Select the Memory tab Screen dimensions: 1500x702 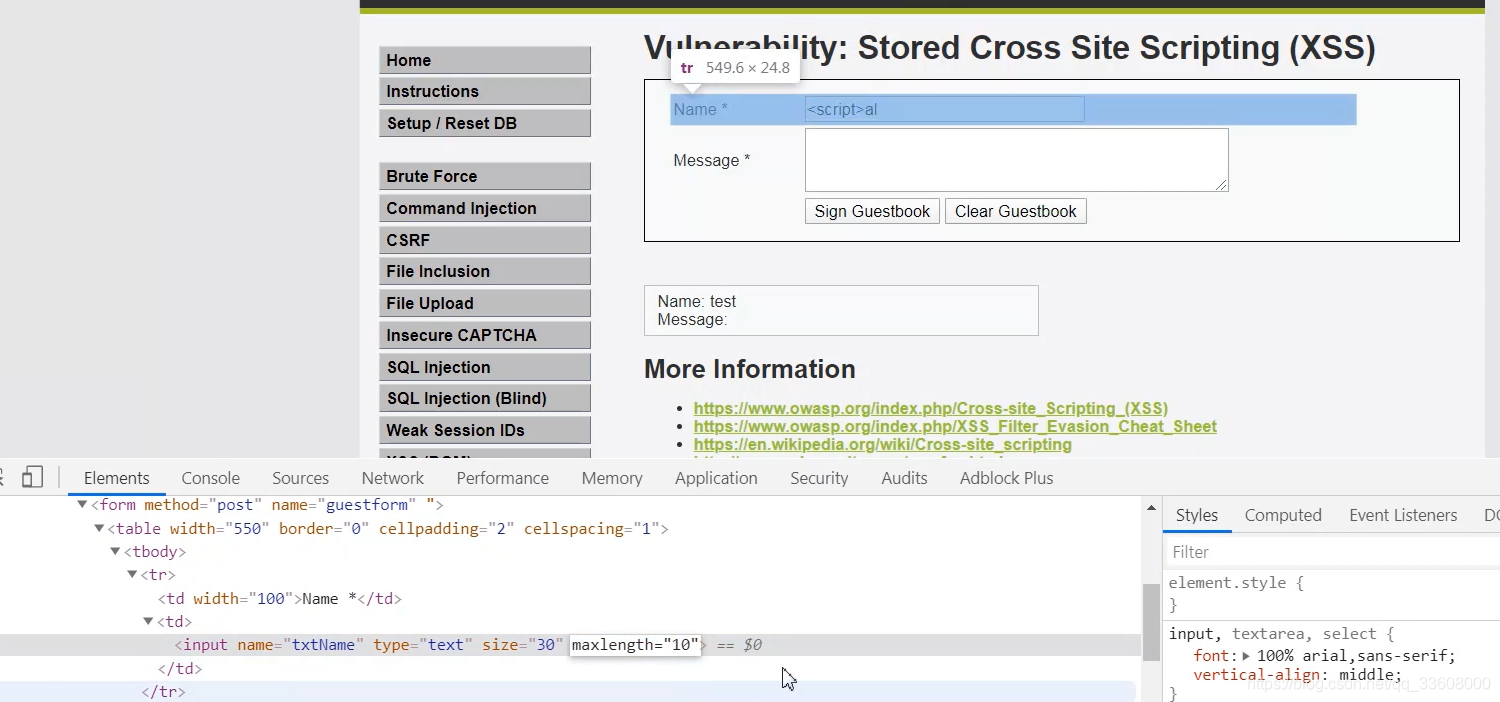tap(612, 478)
